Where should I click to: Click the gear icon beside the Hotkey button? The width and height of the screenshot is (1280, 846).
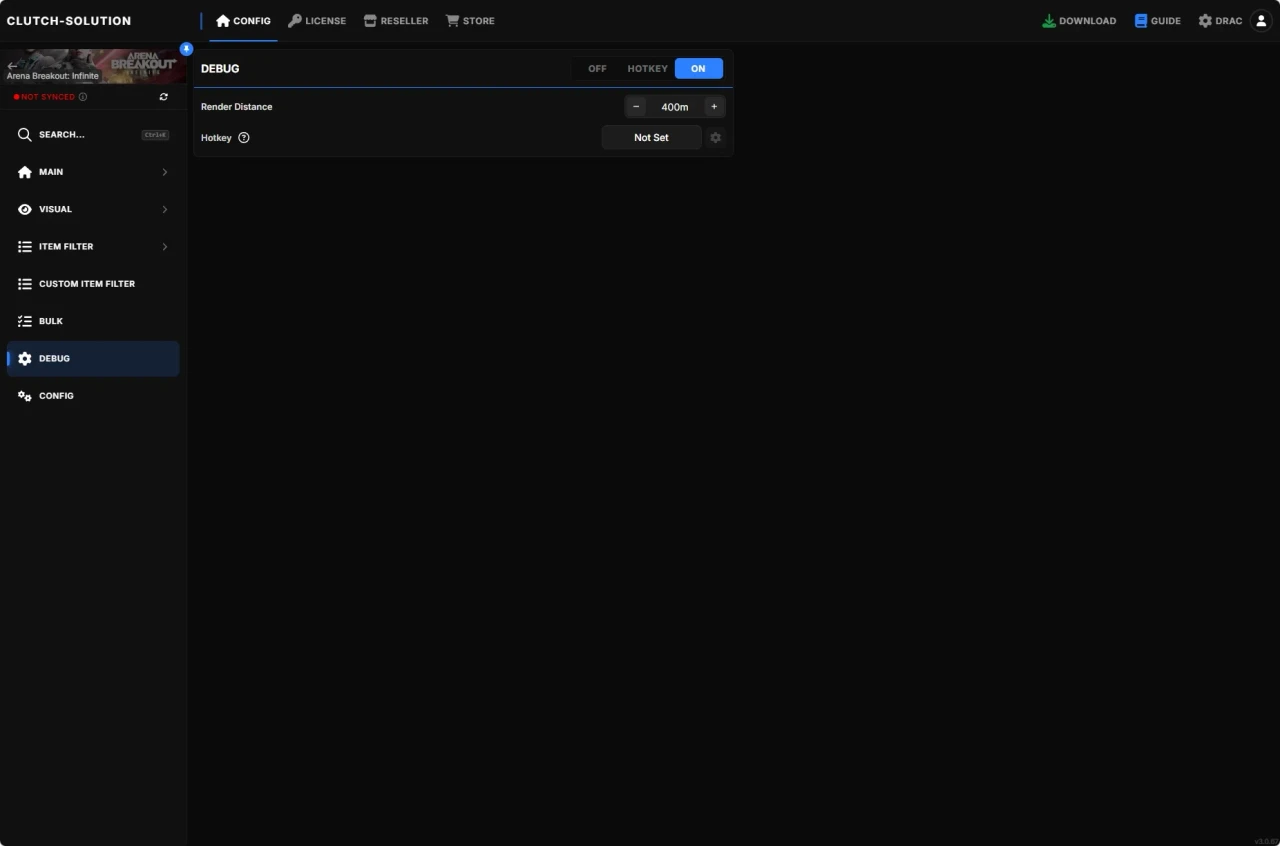(x=716, y=137)
